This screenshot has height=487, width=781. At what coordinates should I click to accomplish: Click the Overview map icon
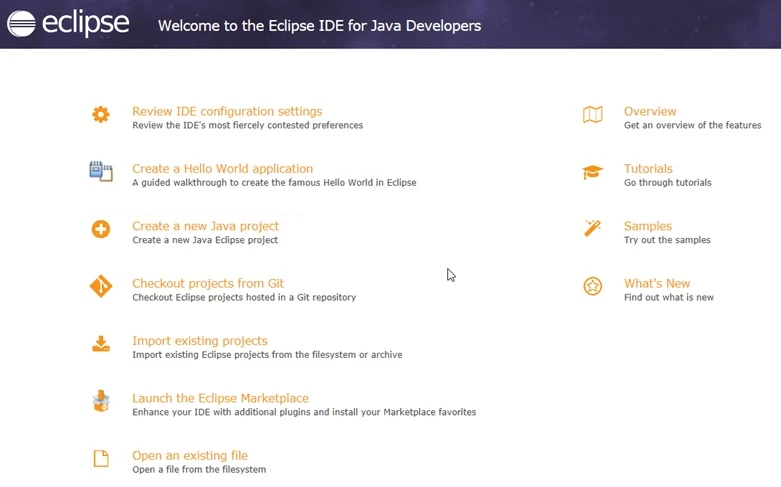pyautogui.click(x=593, y=115)
